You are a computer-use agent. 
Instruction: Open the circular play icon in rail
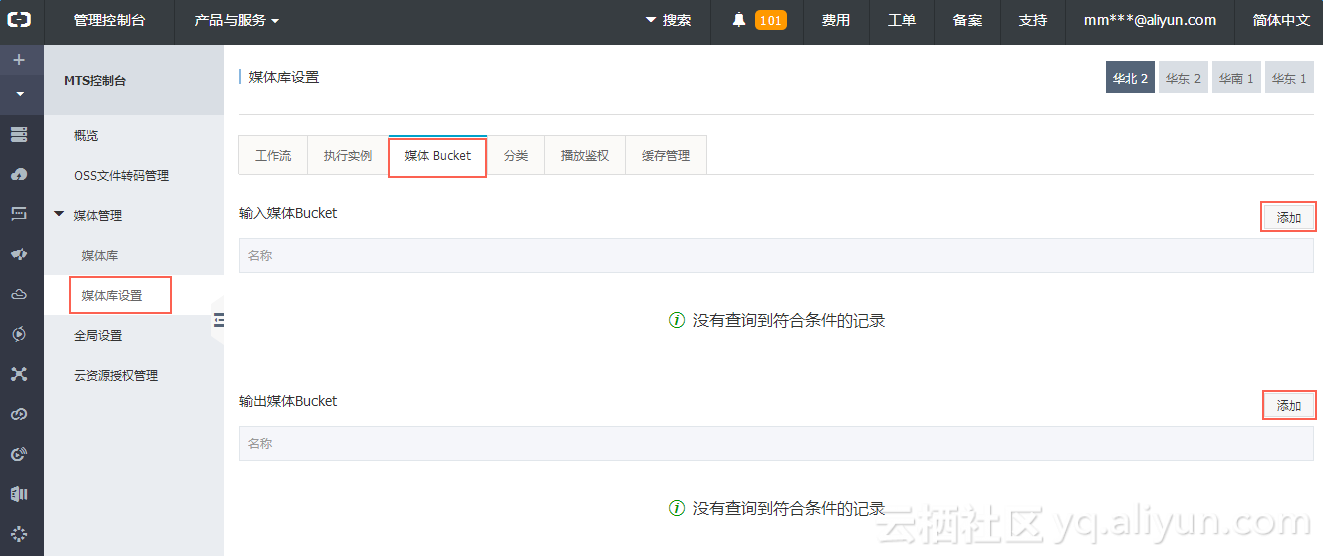click(19, 334)
